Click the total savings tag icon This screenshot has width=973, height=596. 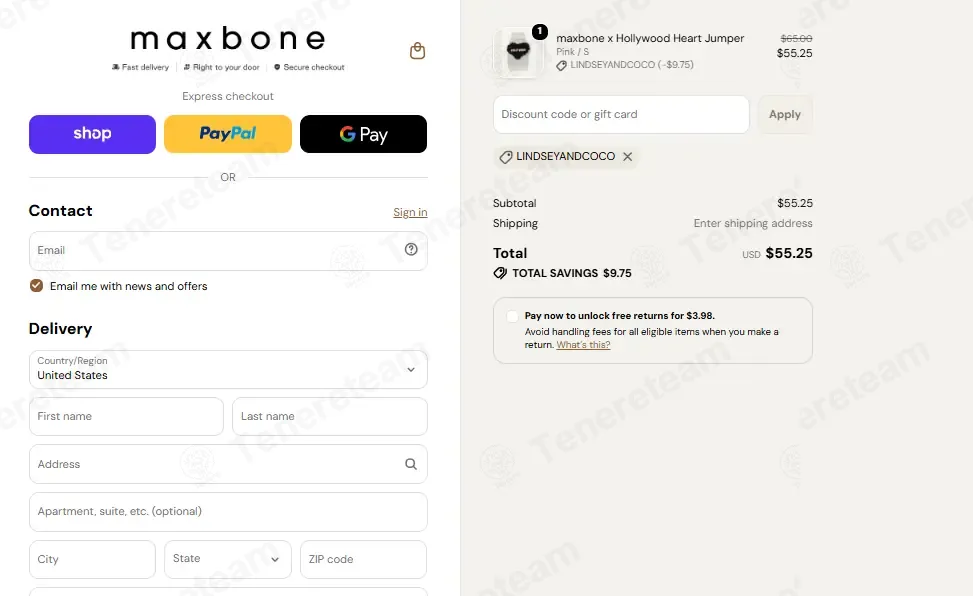click(500, 273)
